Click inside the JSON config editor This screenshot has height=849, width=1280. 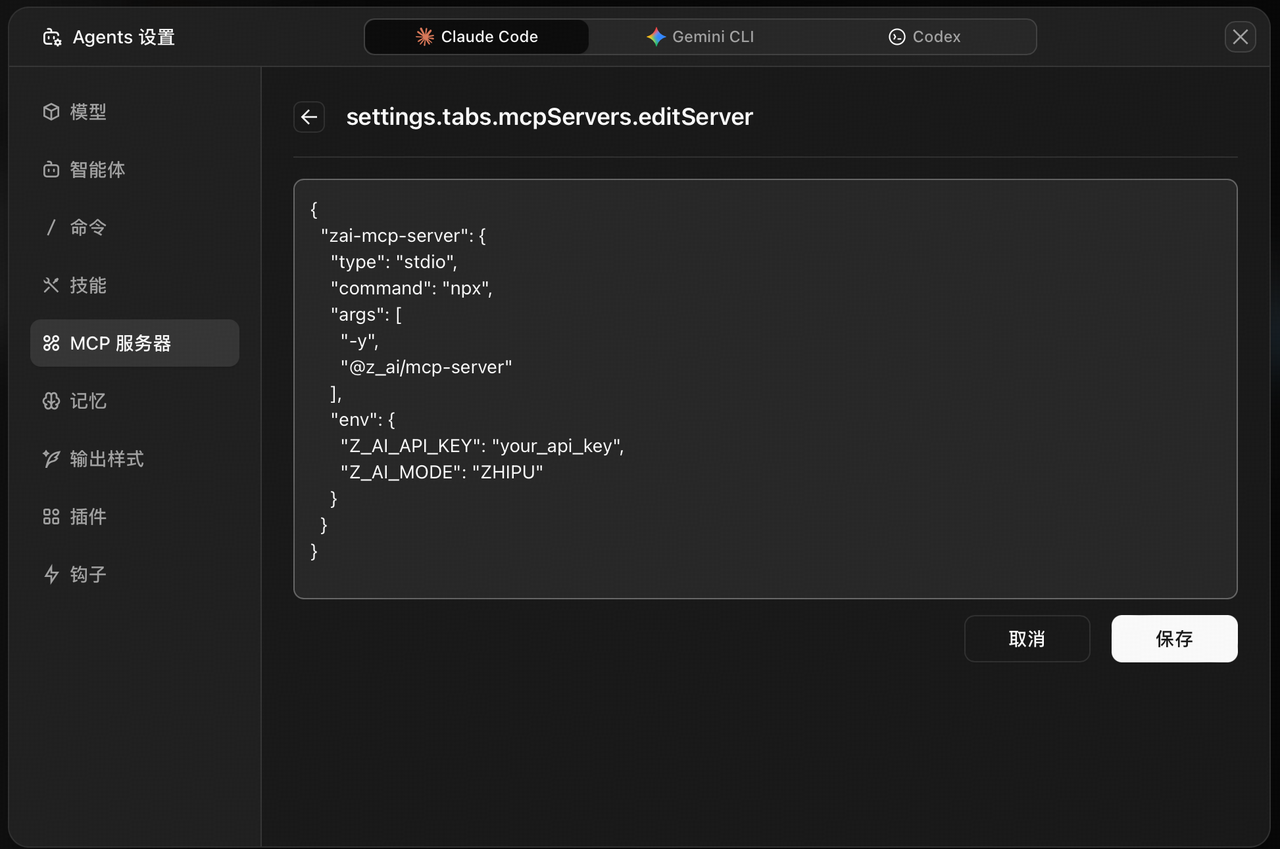[x=765, y=388]
